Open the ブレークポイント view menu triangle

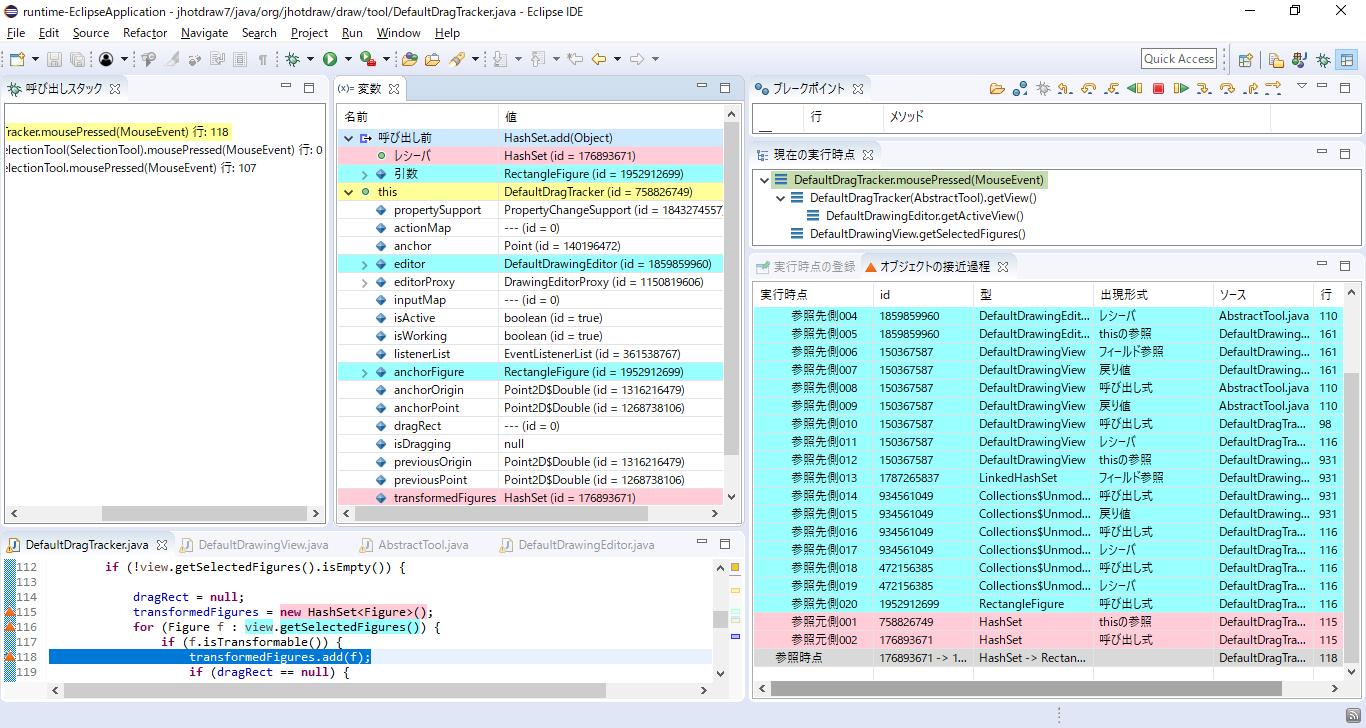pyautogui.click(x=1302, y=86)
